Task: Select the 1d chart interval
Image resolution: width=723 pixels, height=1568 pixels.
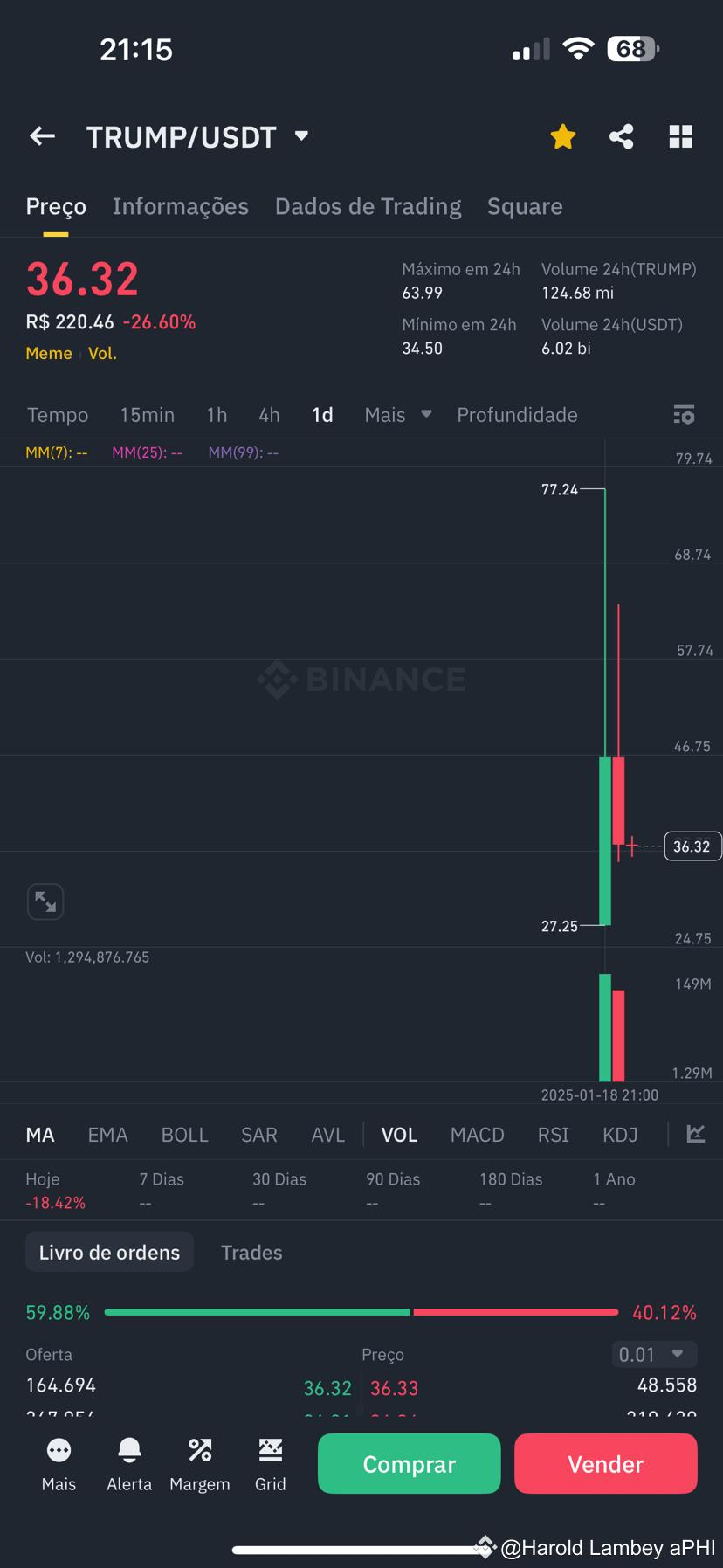Action: (x=322, y=415)
